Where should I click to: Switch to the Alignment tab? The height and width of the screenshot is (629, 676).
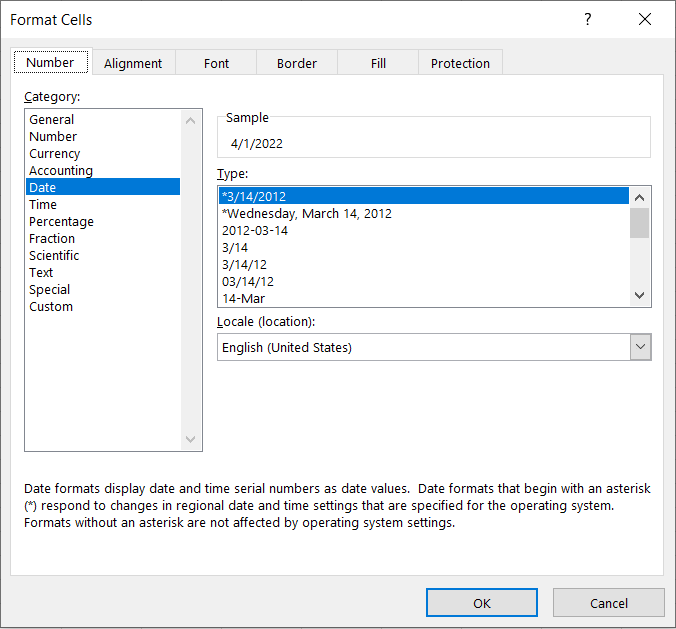point(133,63)
